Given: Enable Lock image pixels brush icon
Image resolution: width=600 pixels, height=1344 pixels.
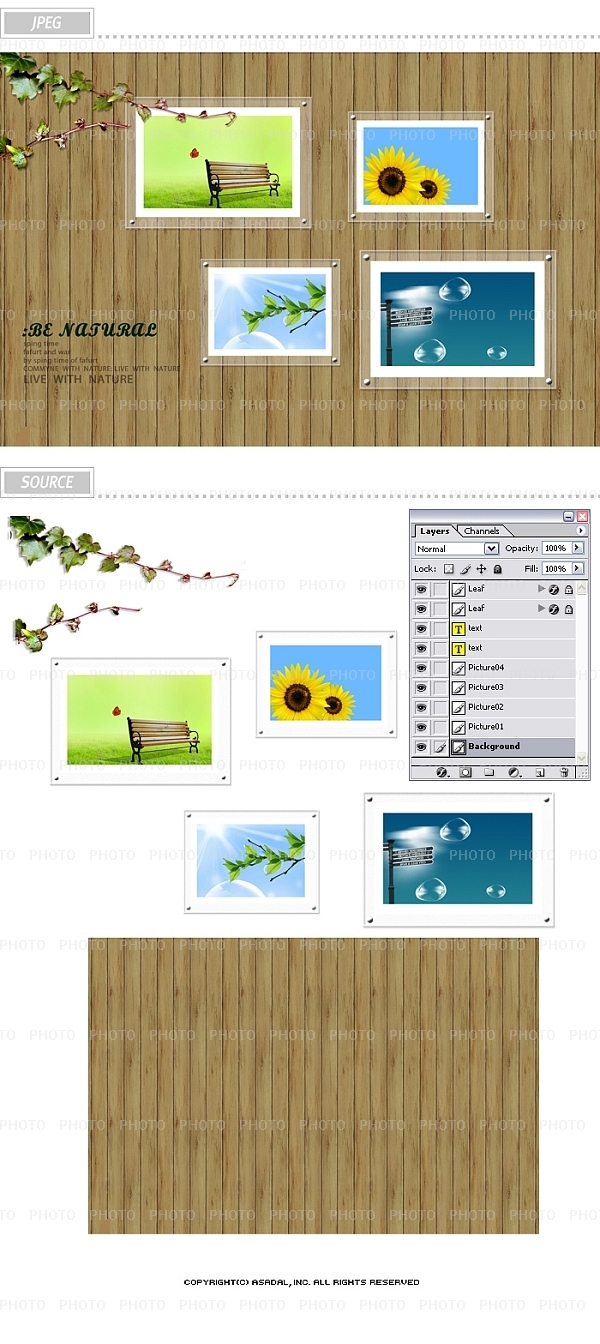Looking at the screenshot, I should [x=465, y=569].
